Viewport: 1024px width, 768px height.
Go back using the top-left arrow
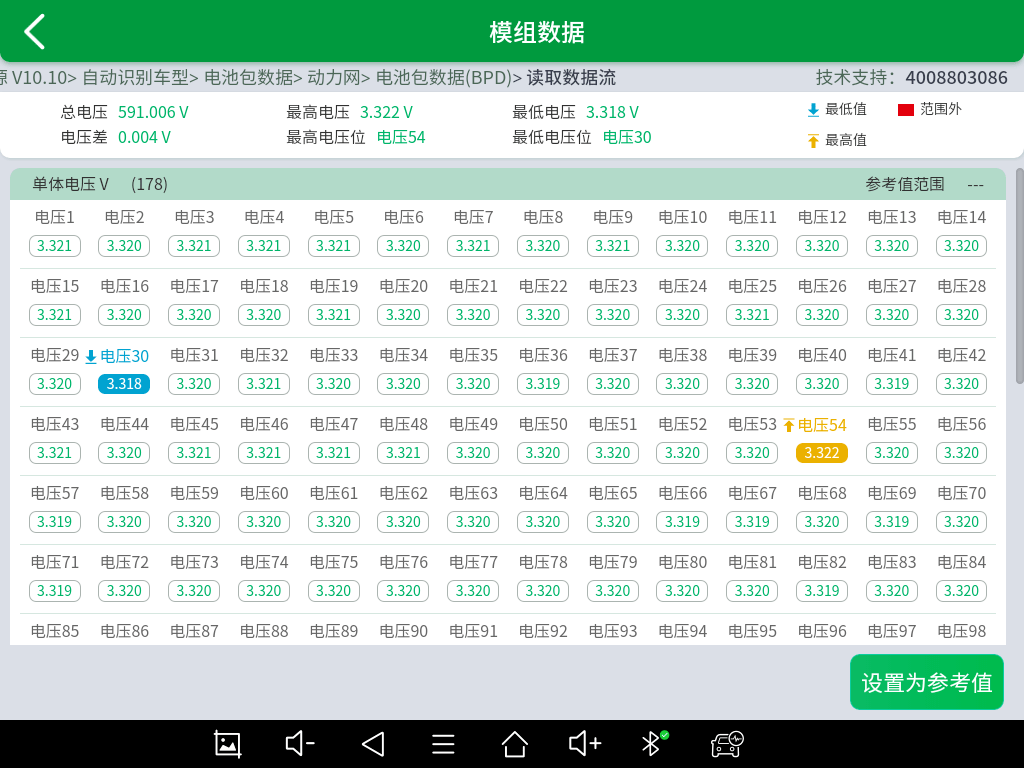(x=35, y=31)
